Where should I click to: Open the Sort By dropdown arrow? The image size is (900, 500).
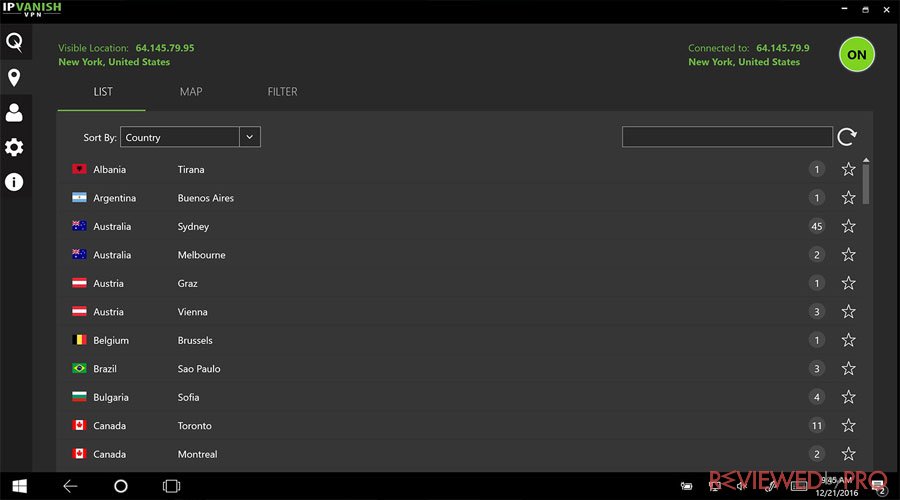coord(250,137)
